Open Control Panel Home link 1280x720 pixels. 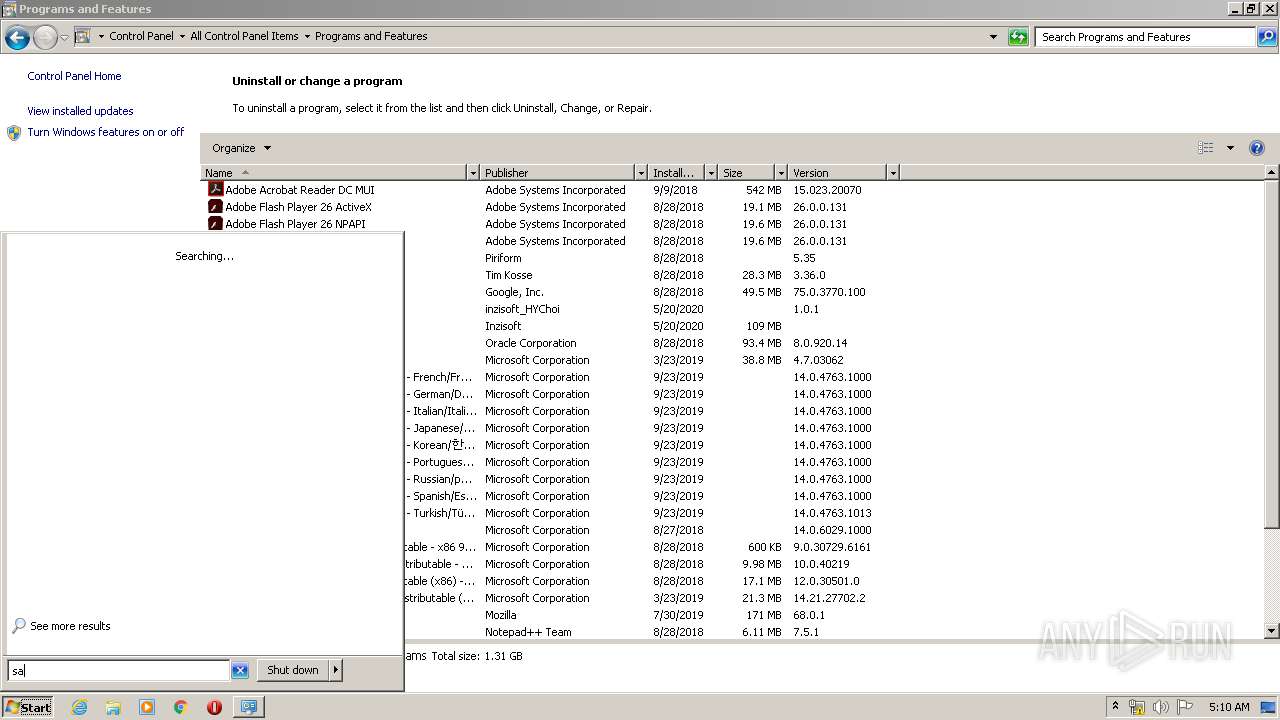point(74,76)
